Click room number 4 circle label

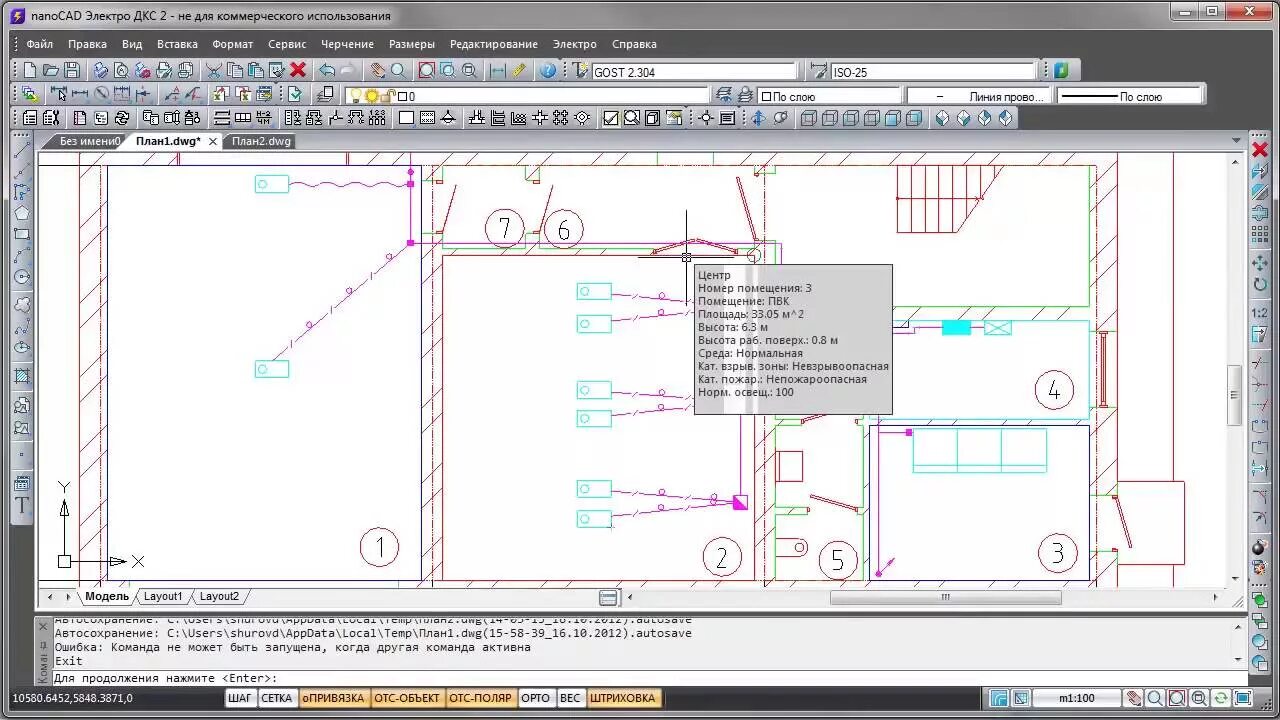coord(1054,389)
